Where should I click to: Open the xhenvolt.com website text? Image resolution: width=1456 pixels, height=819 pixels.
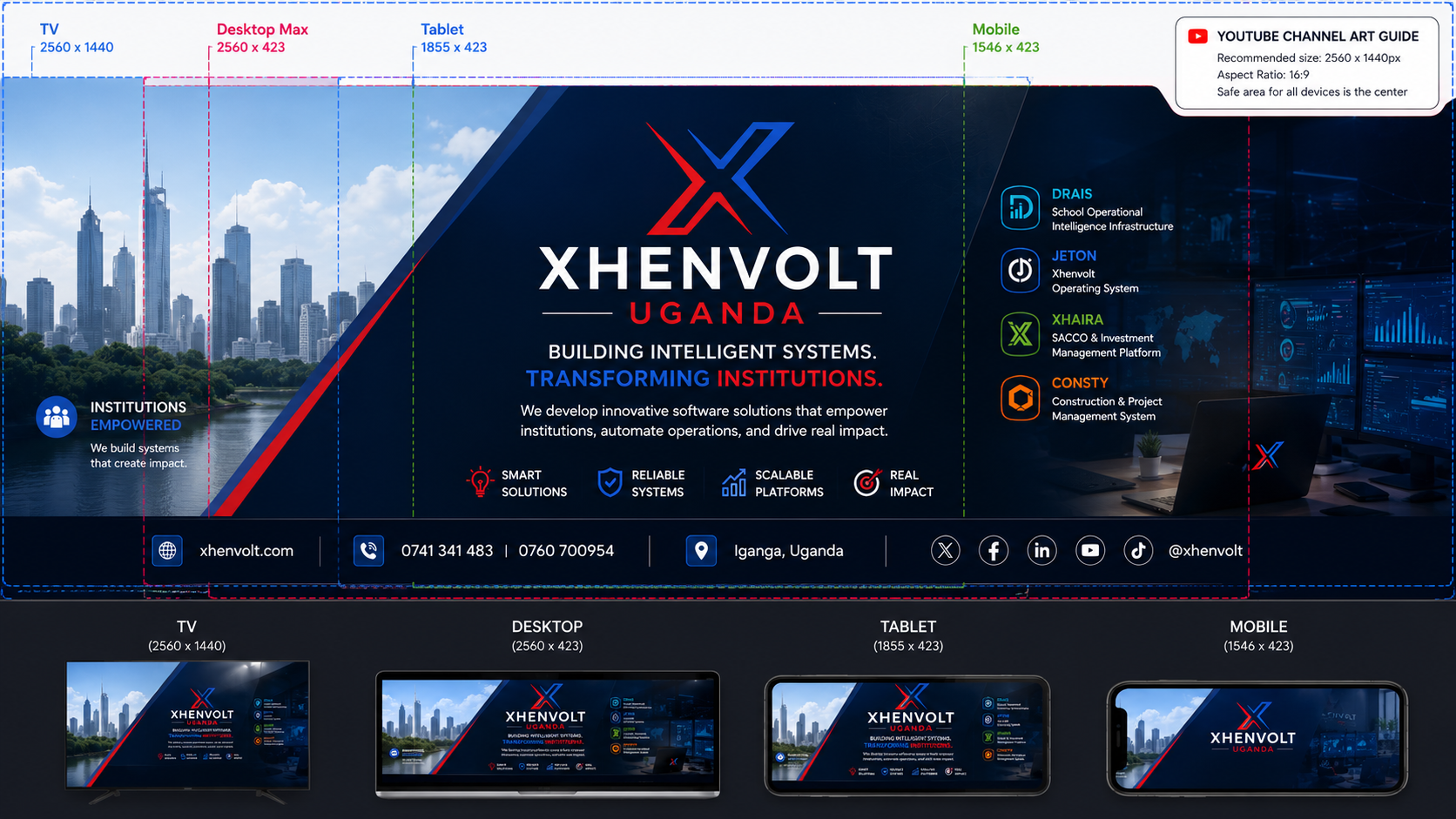click(246, 551)
